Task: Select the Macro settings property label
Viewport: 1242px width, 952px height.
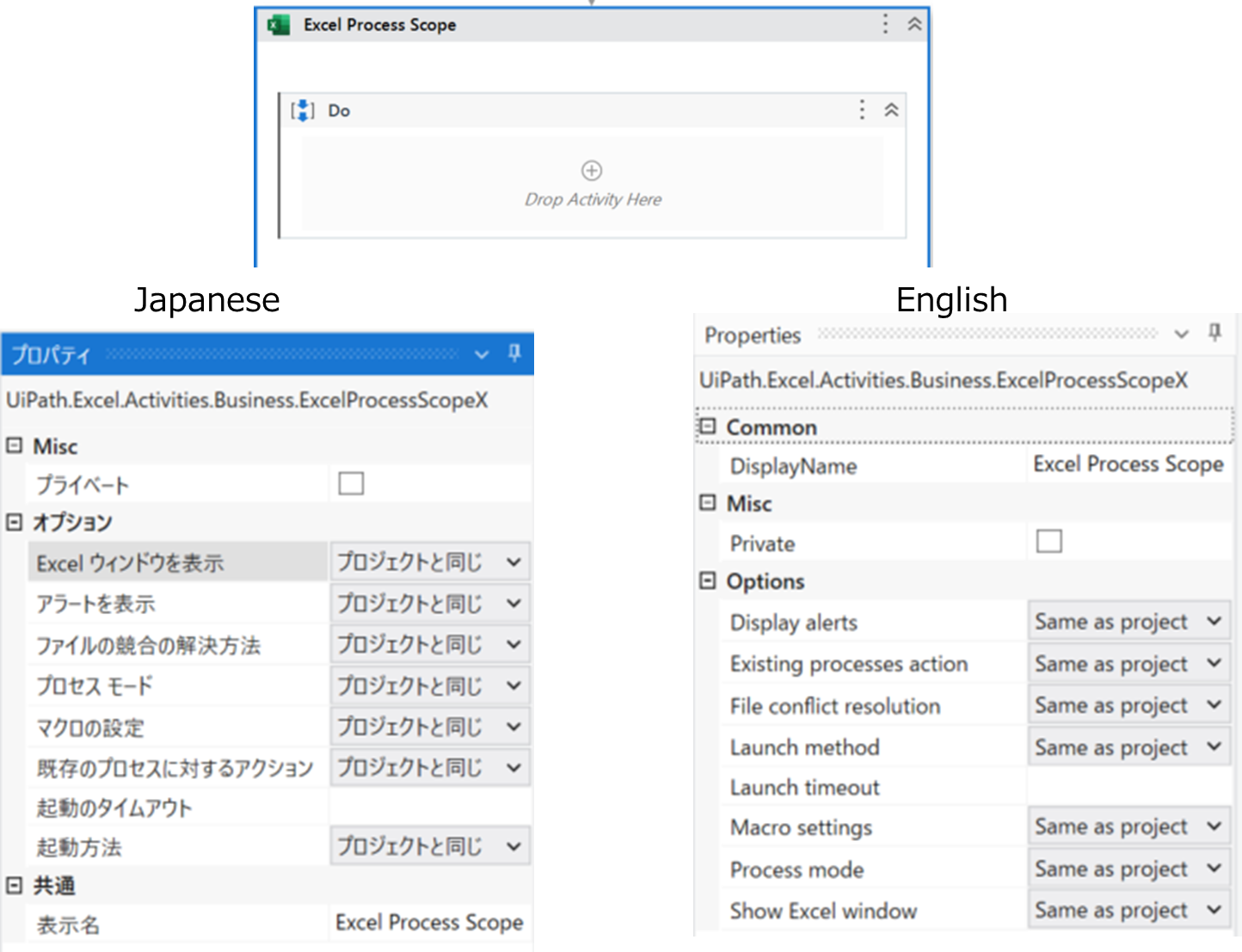Action: point(801,827)
